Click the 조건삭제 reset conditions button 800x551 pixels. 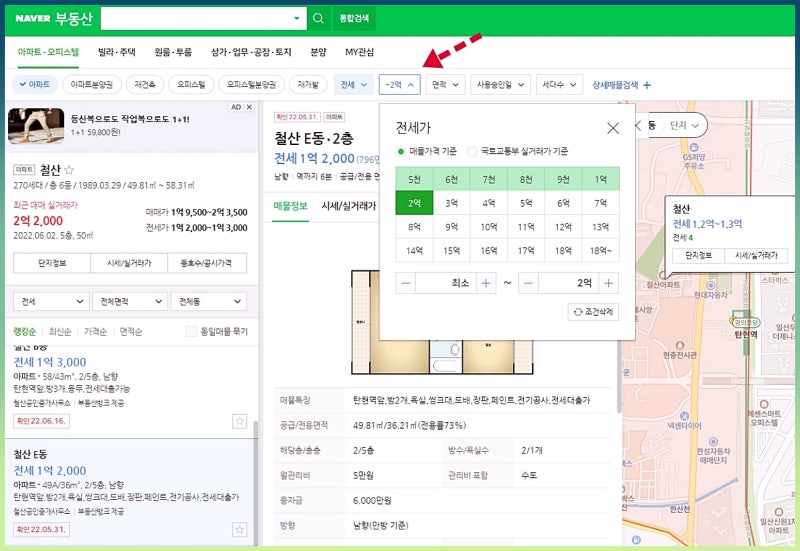pyautogui.click(x=593, y=312)
